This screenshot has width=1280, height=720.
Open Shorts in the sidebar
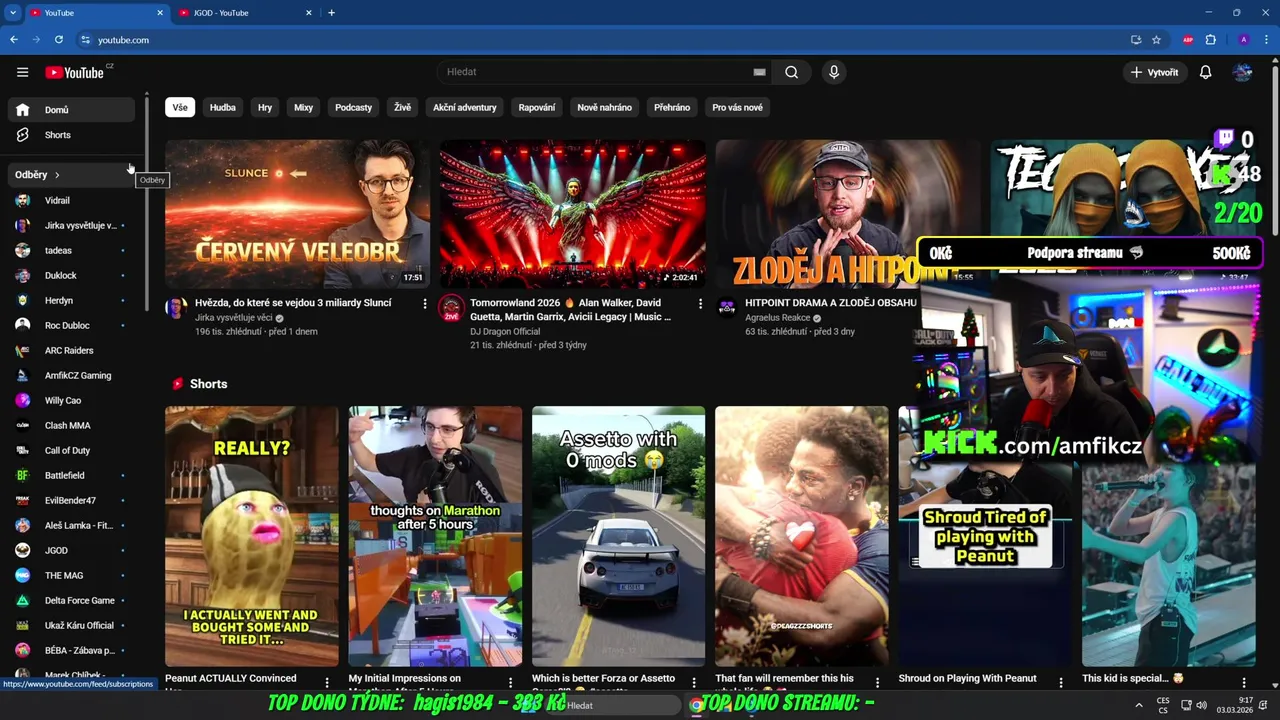[70, 135]
